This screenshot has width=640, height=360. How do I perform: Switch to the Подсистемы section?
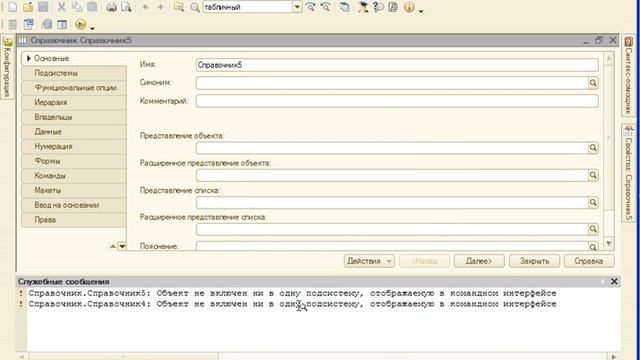[74, 73]
